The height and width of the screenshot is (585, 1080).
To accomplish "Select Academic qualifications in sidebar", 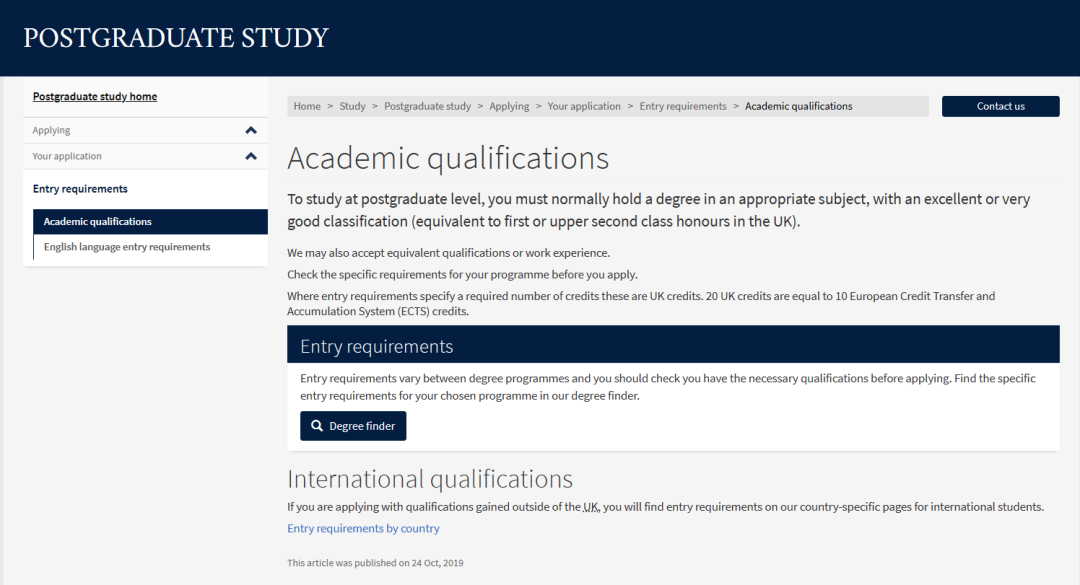I will point(150,222).
